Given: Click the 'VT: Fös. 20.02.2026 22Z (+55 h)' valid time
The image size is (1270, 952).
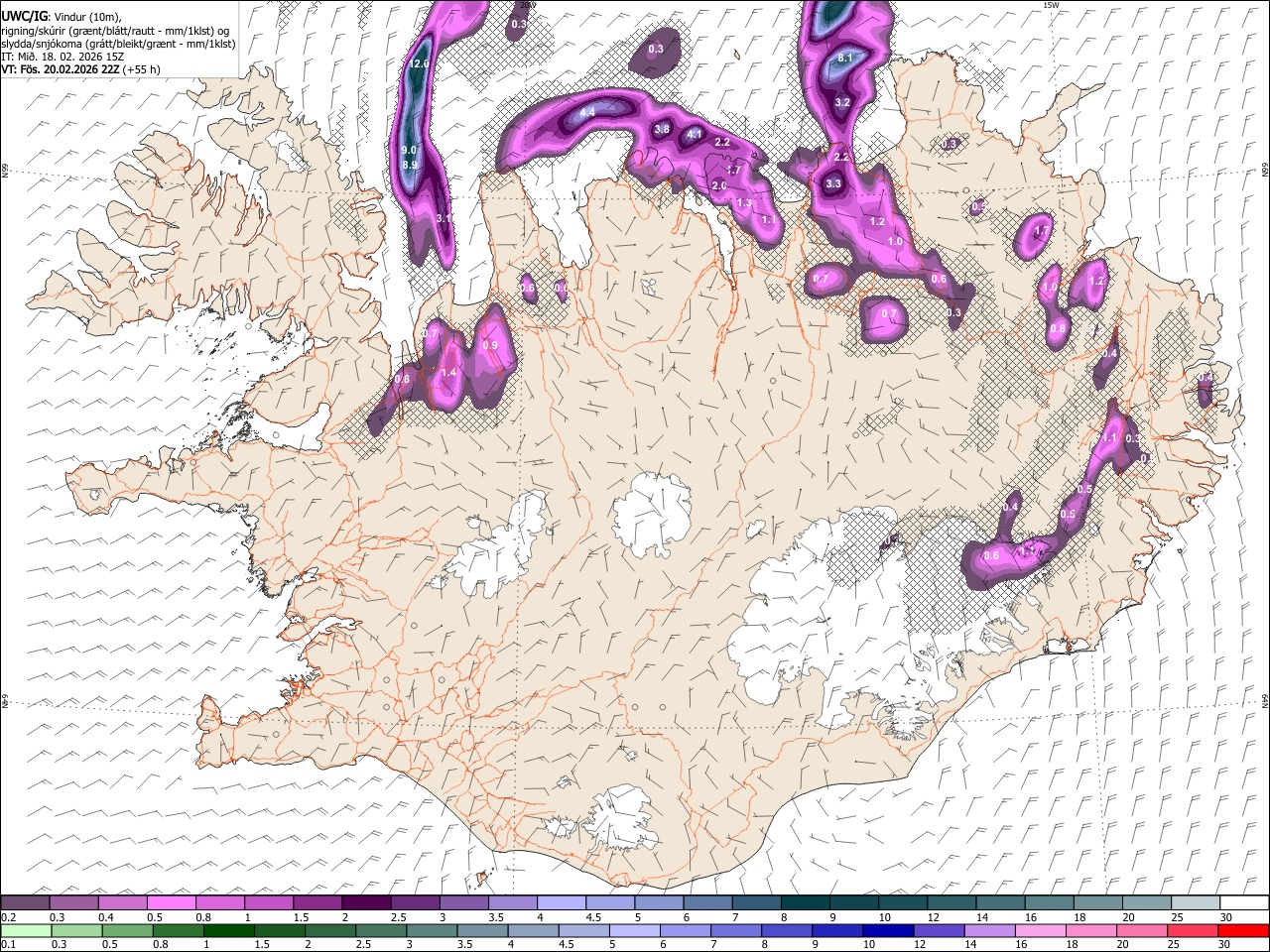Looking at the screenshot, I should (x=80, y=69).
